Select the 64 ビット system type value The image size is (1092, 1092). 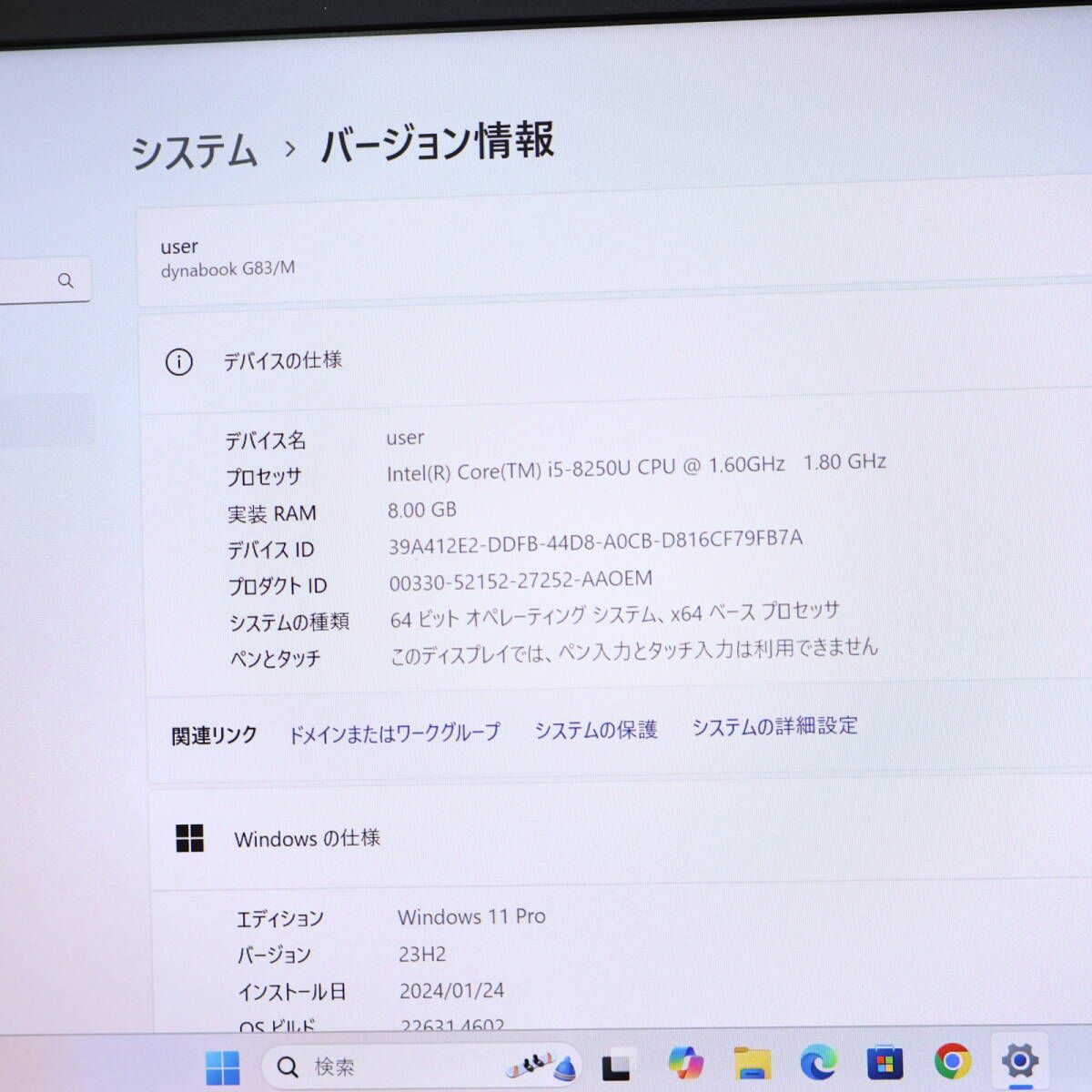(614, 615)
